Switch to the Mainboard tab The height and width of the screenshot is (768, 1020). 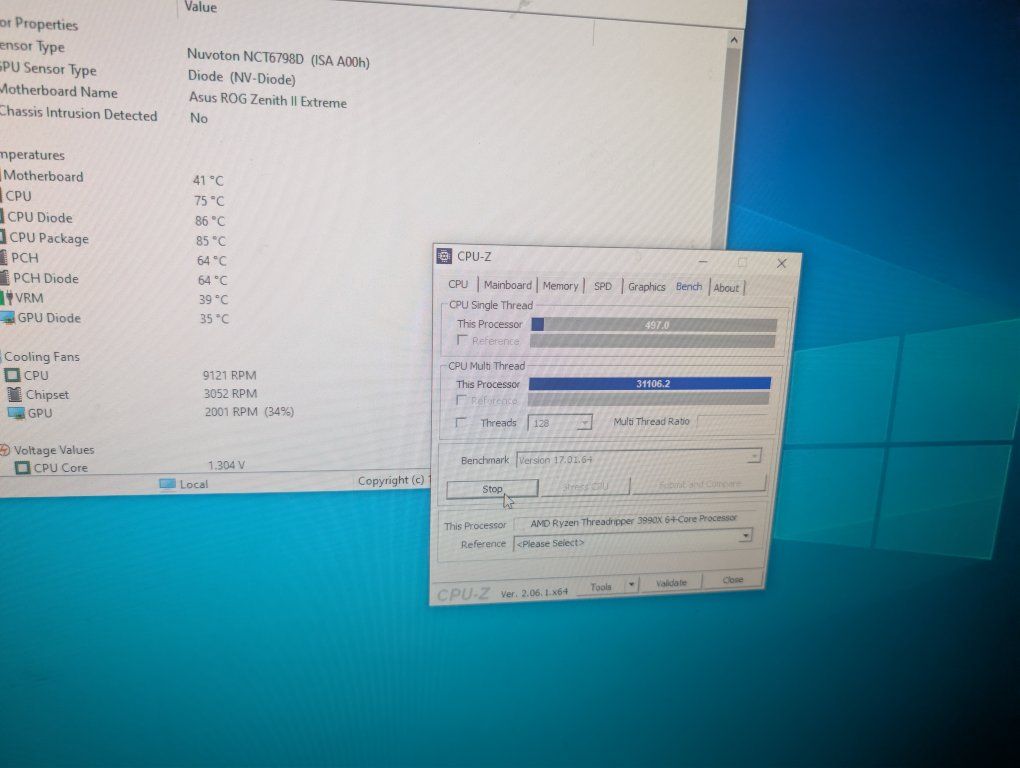(x=507, y=285)
